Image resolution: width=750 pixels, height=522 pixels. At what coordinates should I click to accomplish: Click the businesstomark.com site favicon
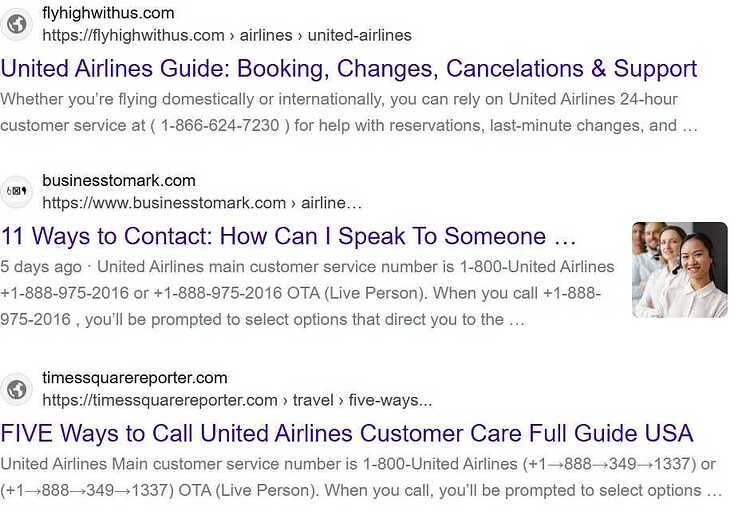(x=17, y=191)
